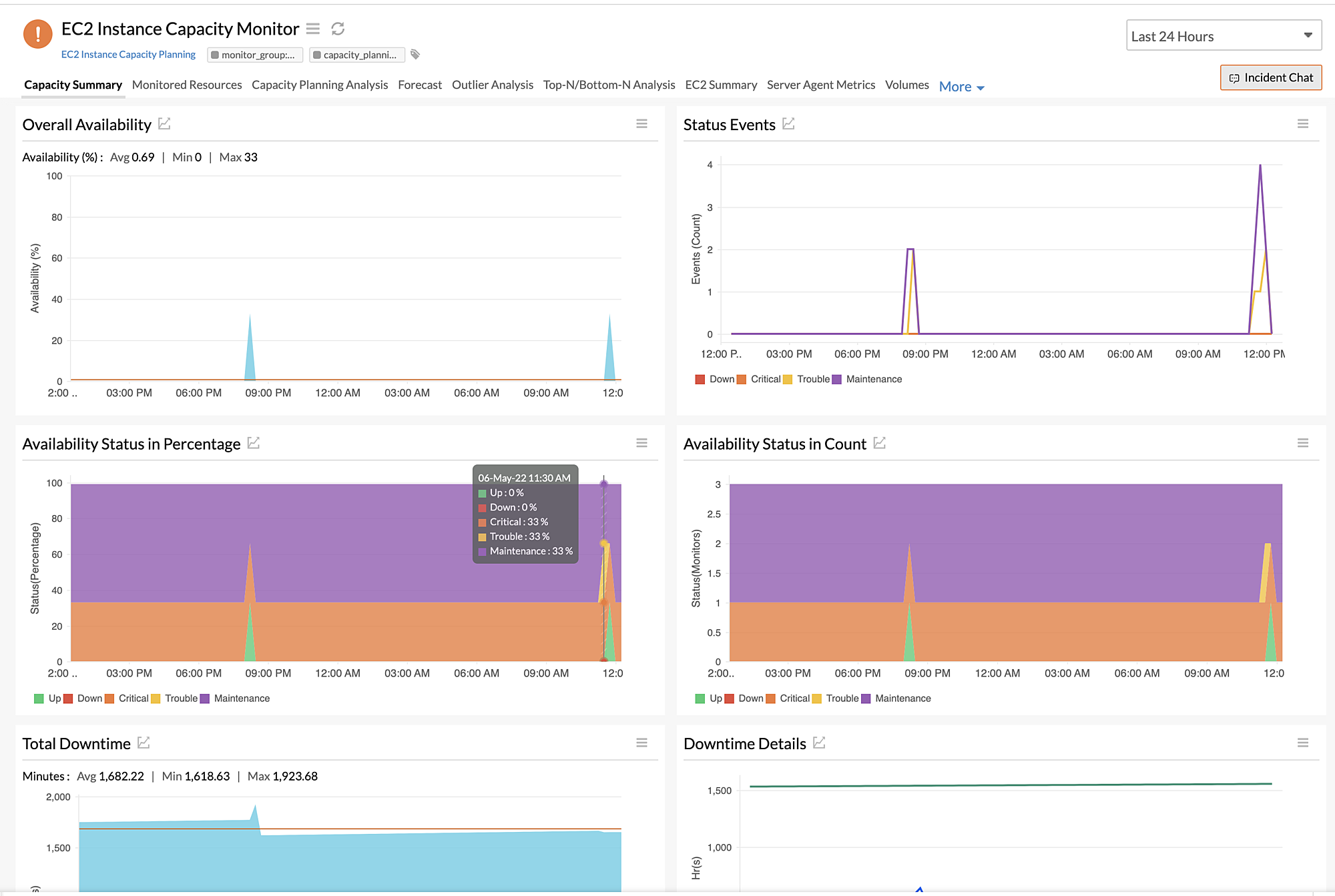Open Overall Availability chart export icon
The image size is (1335, 896).
click(164, 124)
